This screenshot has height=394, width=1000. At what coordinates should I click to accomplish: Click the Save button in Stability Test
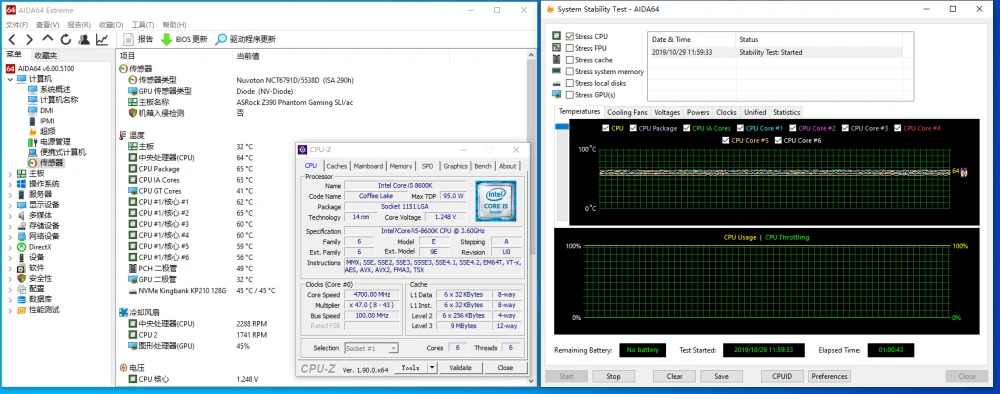[x=721, y=376]
